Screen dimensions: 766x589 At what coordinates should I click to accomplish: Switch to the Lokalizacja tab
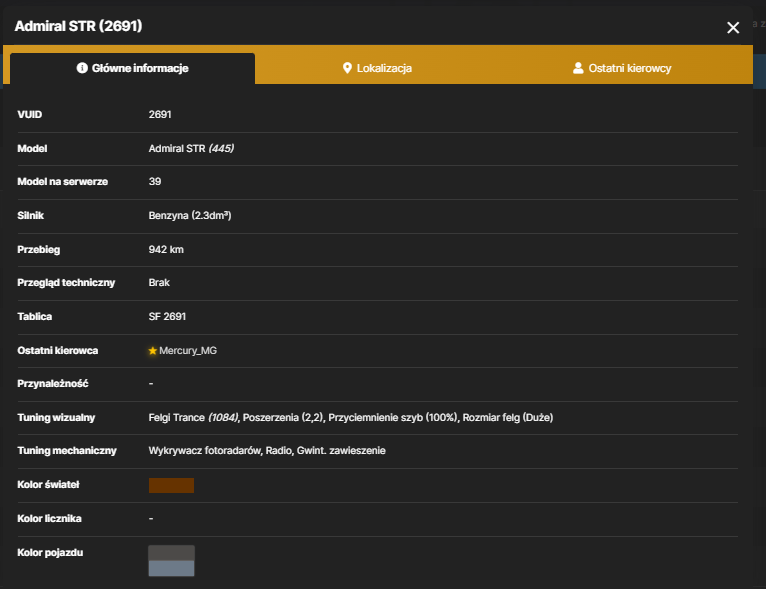[x=377, y=68]
